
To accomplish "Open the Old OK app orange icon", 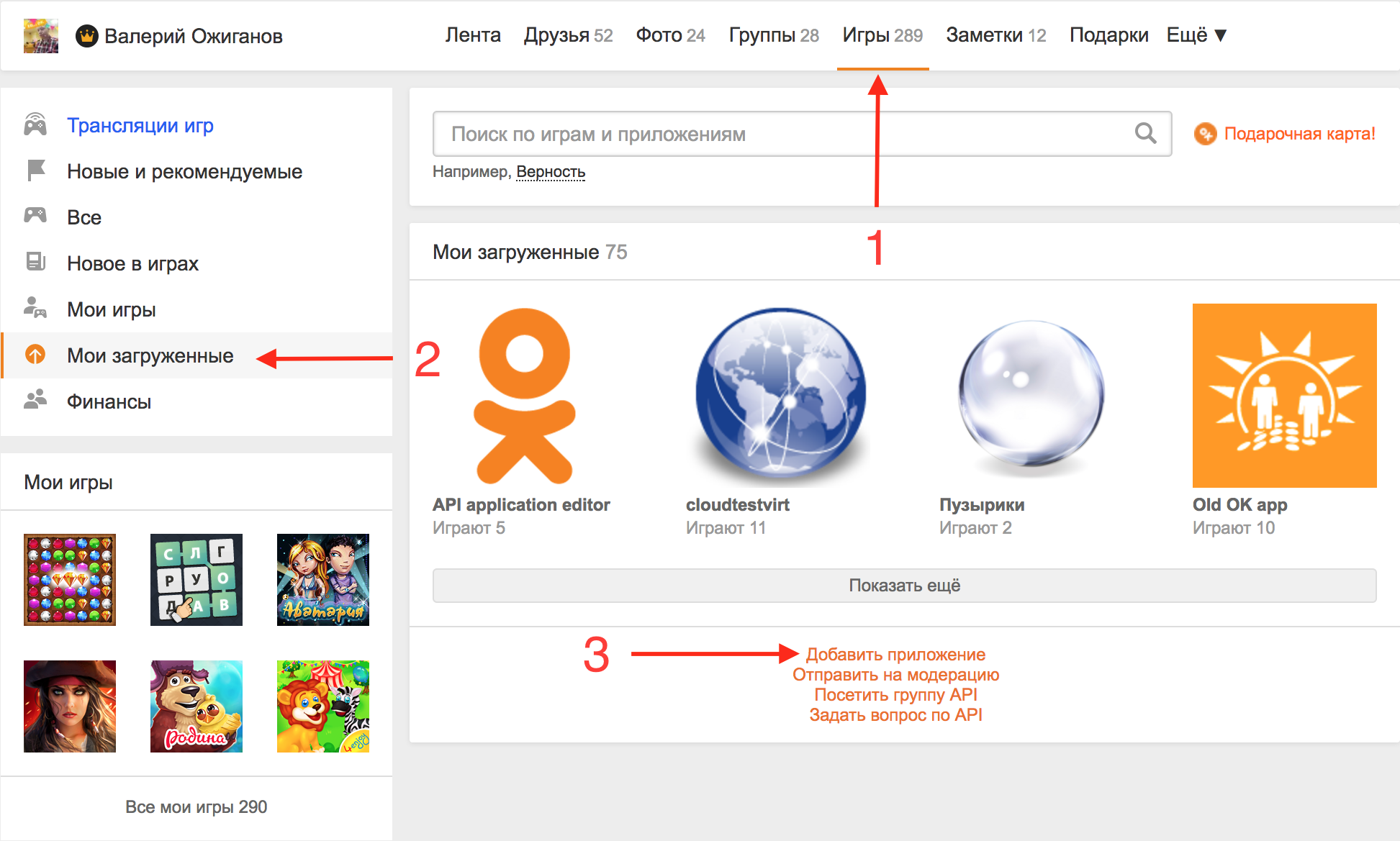I will 1285,396.
